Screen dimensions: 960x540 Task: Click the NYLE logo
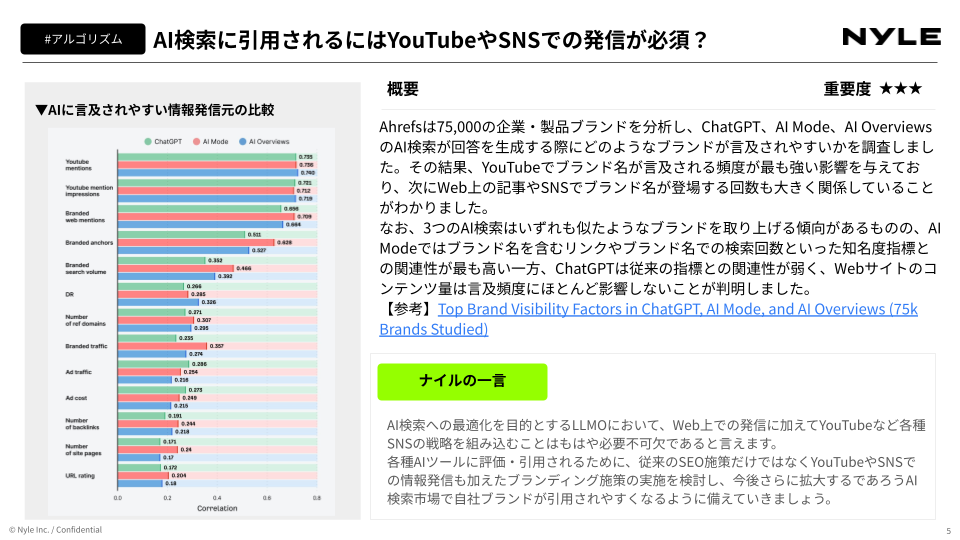pos(891,37)
